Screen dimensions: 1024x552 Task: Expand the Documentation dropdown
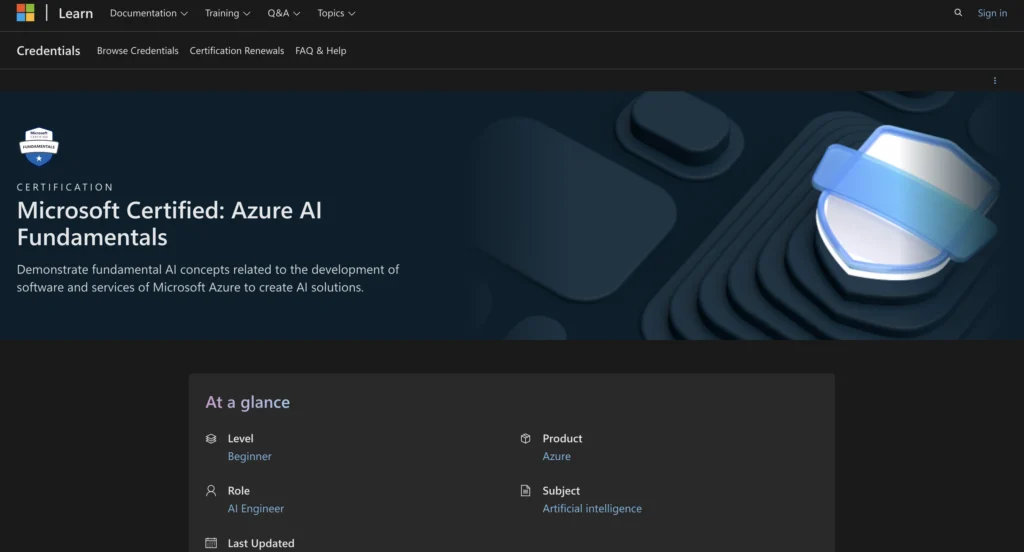[149, 13]
